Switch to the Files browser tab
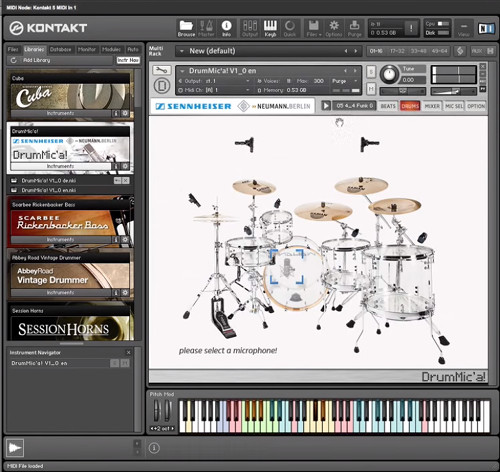This screenshot has width=500, height=472. tap(13, 49)
